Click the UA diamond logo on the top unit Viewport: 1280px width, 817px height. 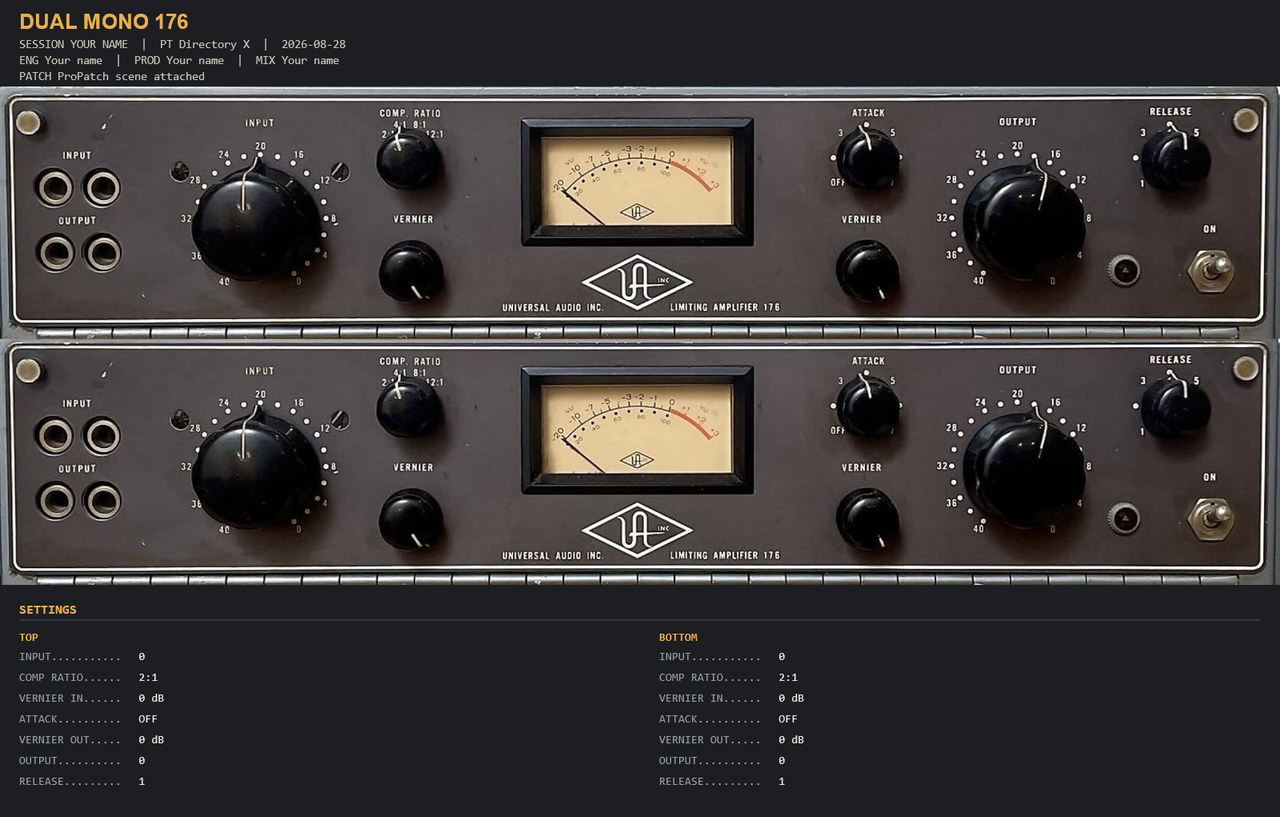(637, 282)
